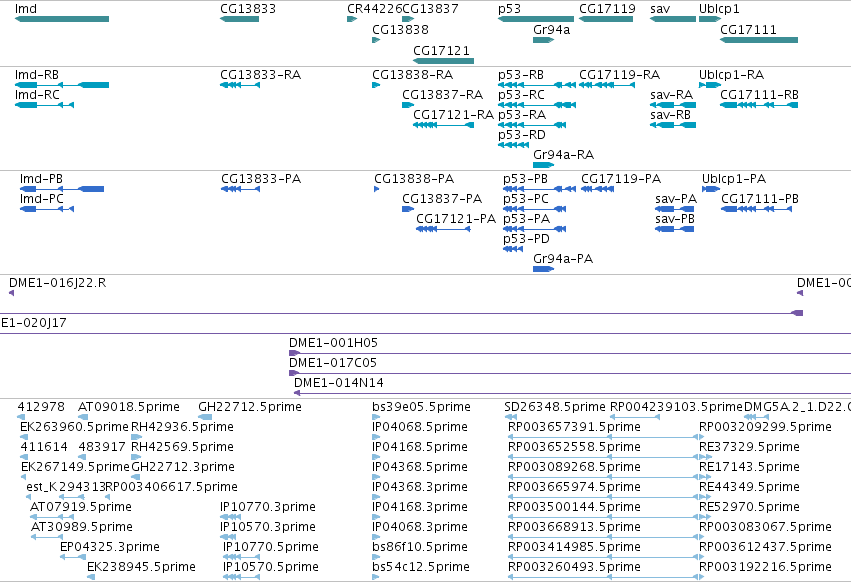Image resolution: width=851 pixels, height=582 pixels.
Task: Select the RH42936.5prime EST
Action: (x=136, y=437)
